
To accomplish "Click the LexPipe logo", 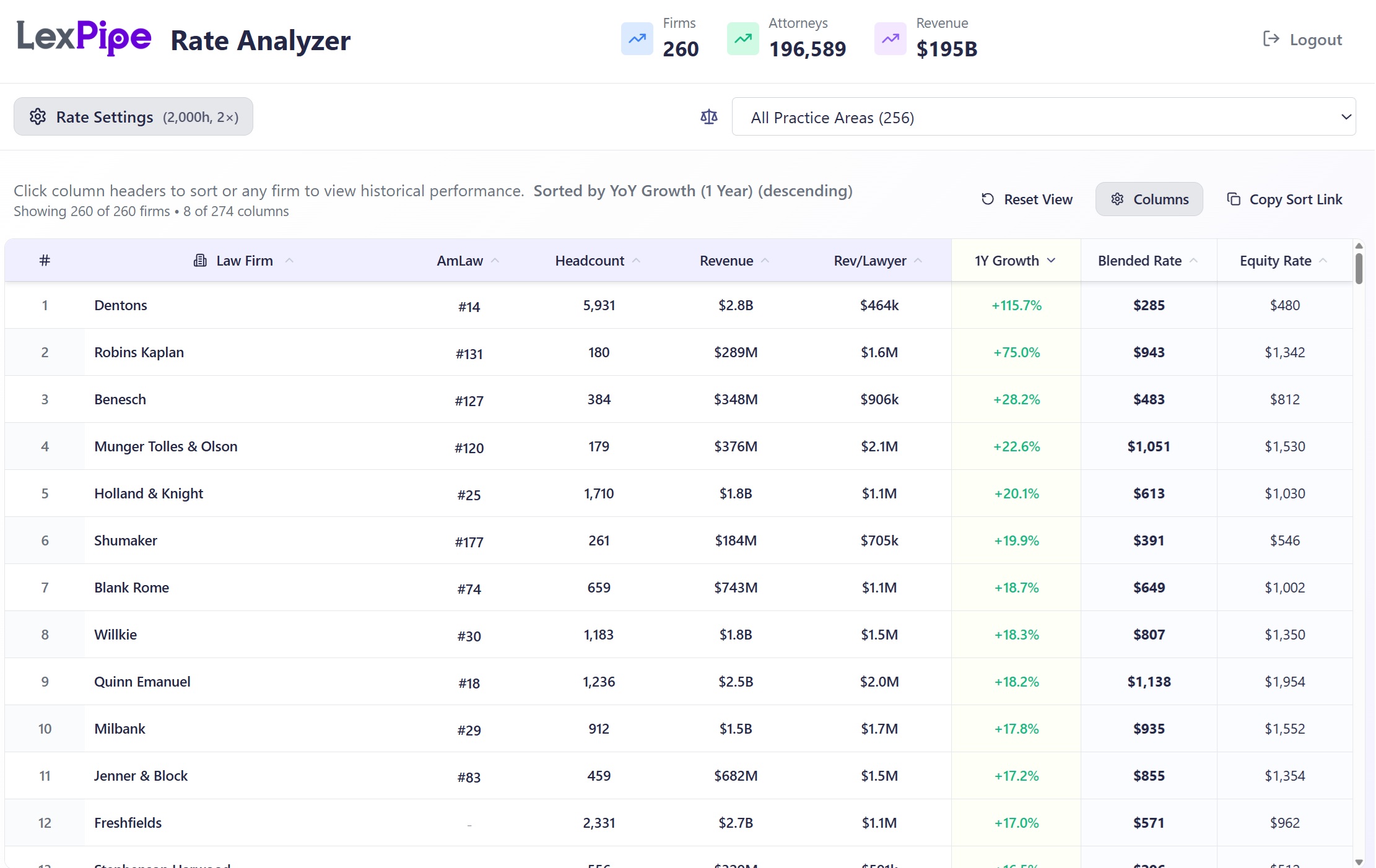I will click(x=84, y=37).
